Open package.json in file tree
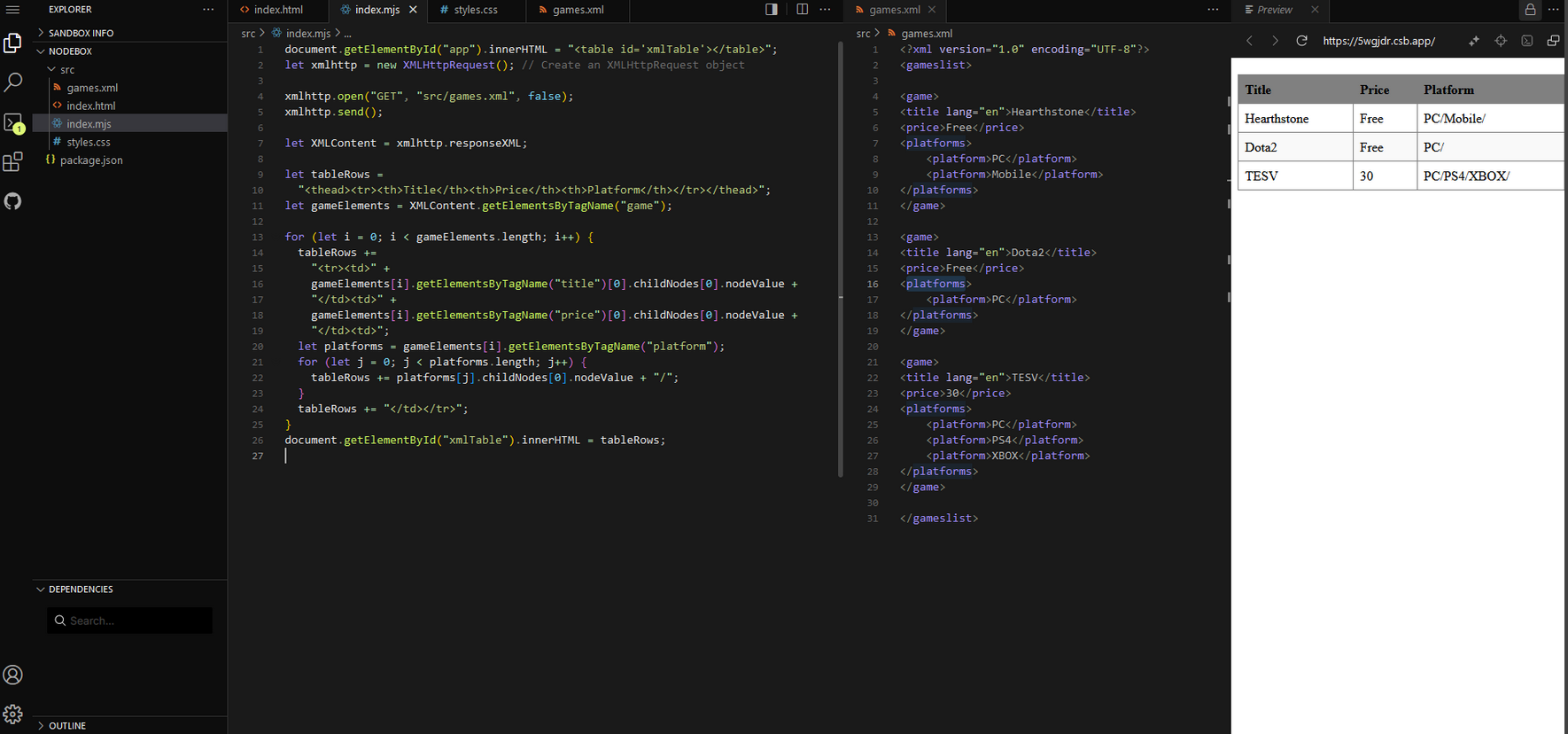This screenshot has height=734, width=1568. [129, 160]
